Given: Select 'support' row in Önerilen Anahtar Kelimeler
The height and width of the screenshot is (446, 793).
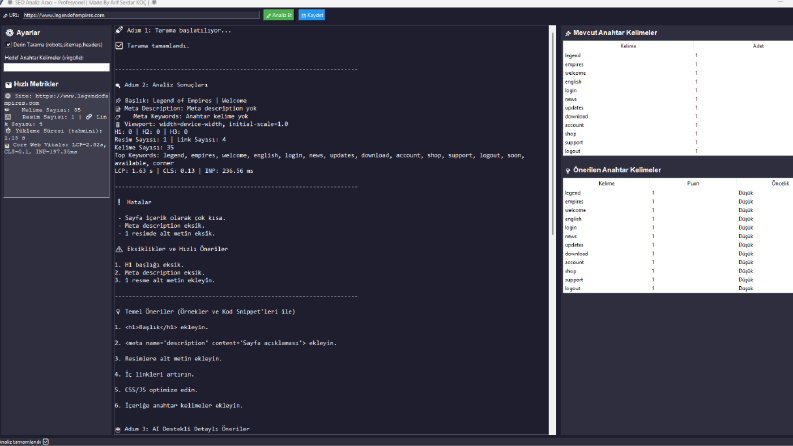Looking at the screenshot, I should (x=678, y=280).
